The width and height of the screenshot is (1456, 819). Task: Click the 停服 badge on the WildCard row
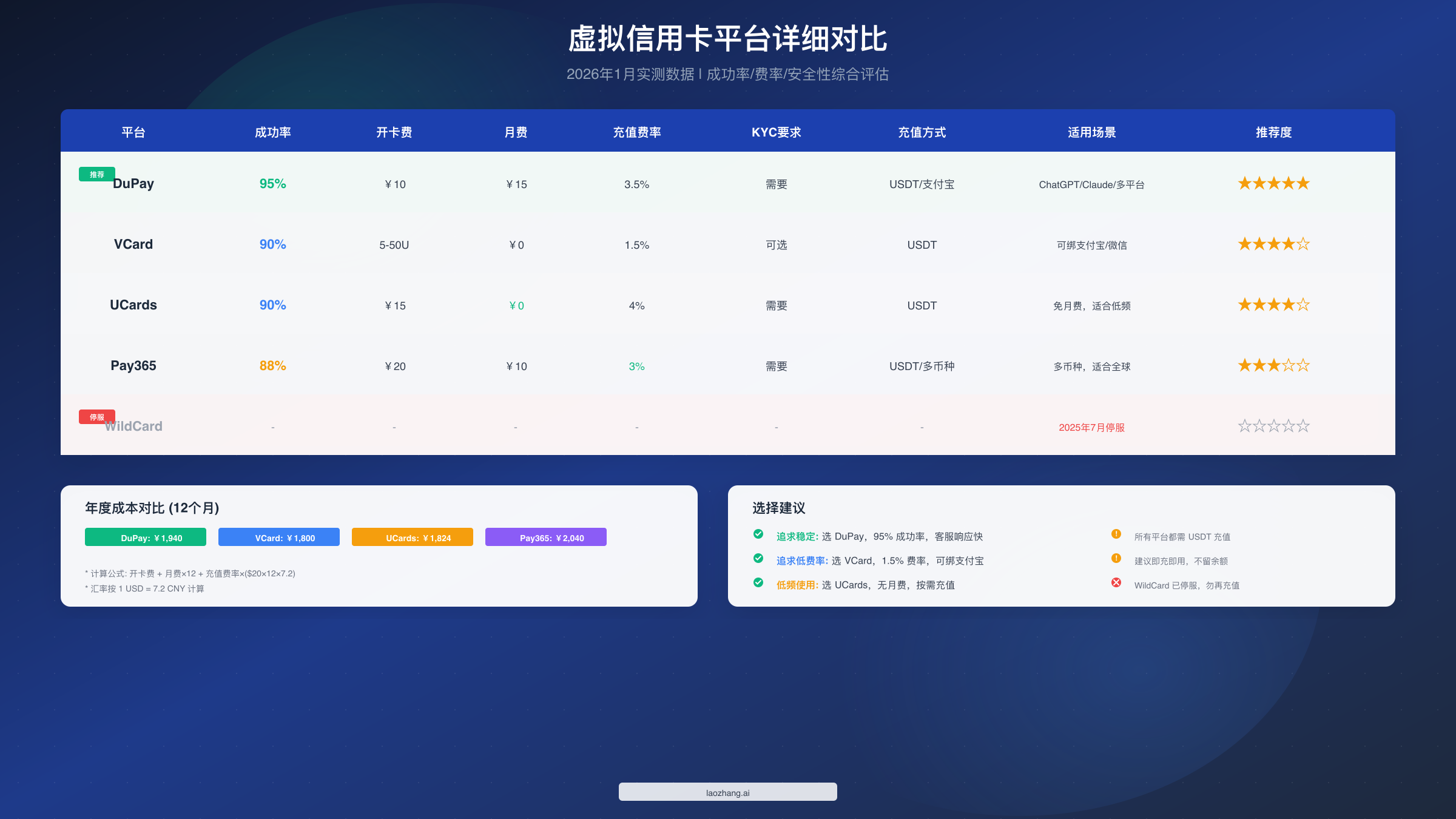click(x=96, y=417)
